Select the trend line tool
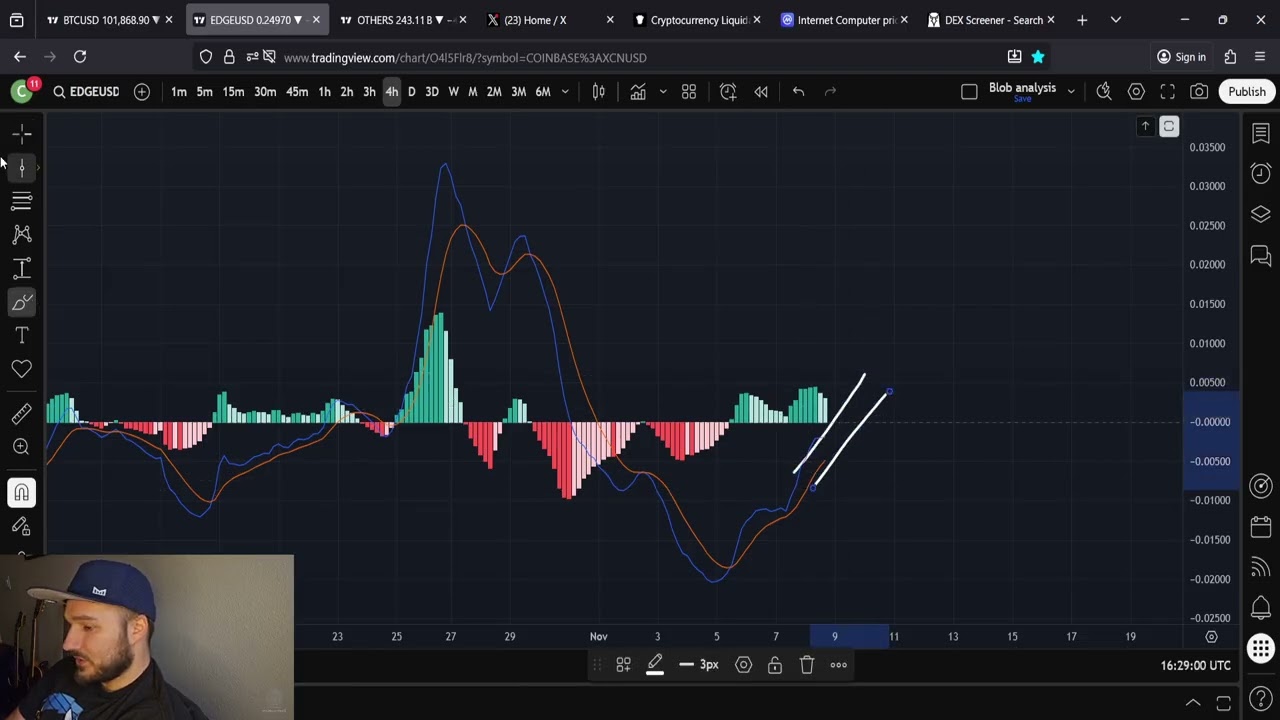 22,167
